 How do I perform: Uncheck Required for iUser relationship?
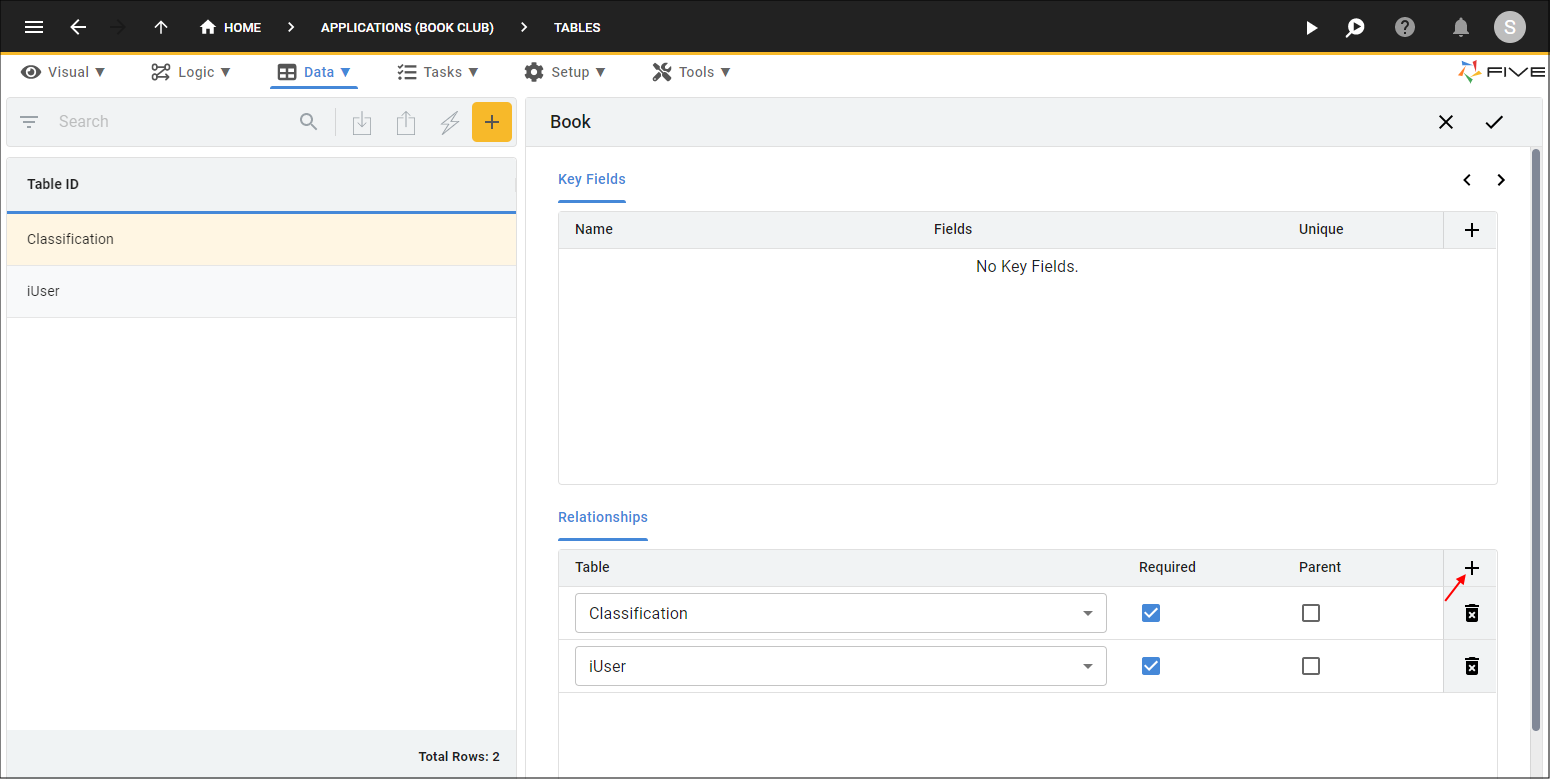pyautogui.click(x=1151, y=666)
